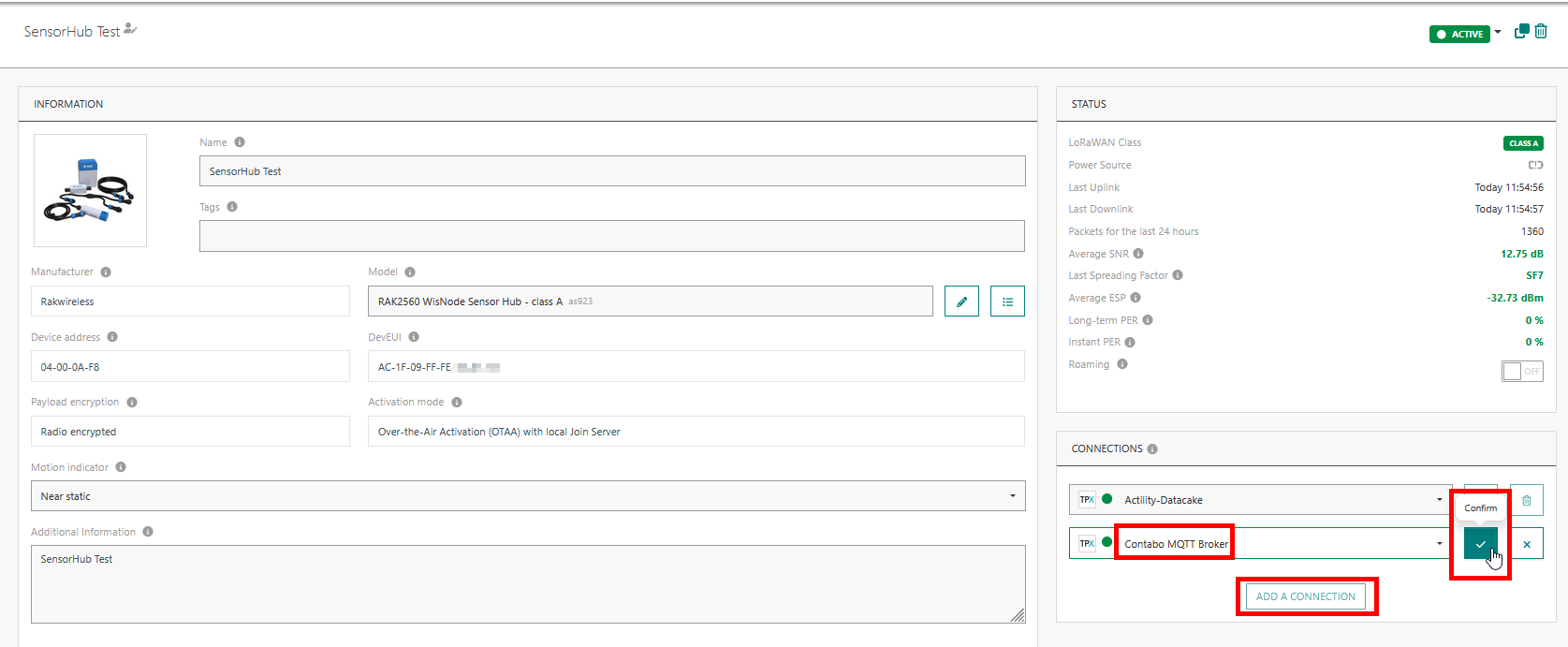Image resolution: width=1568 pixels, height=647 pixels.
Task: Click the info icon next to Instant PER
Action: tap(1130, 342)
